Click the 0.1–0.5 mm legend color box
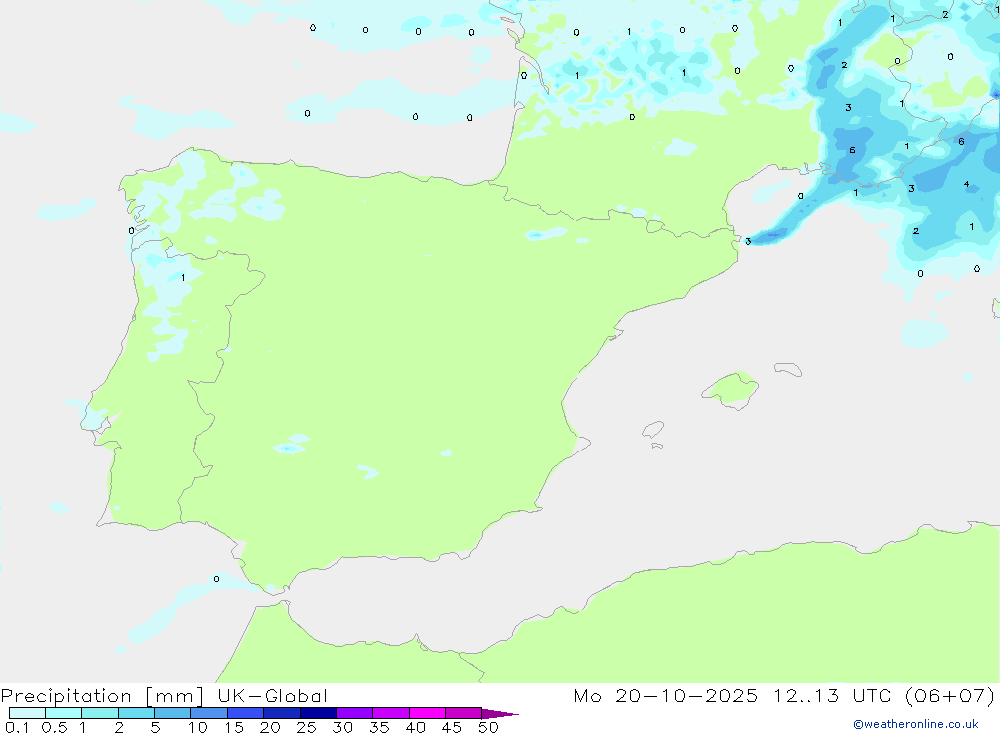Screen dimensions: 1000x733 pos(27,713)
